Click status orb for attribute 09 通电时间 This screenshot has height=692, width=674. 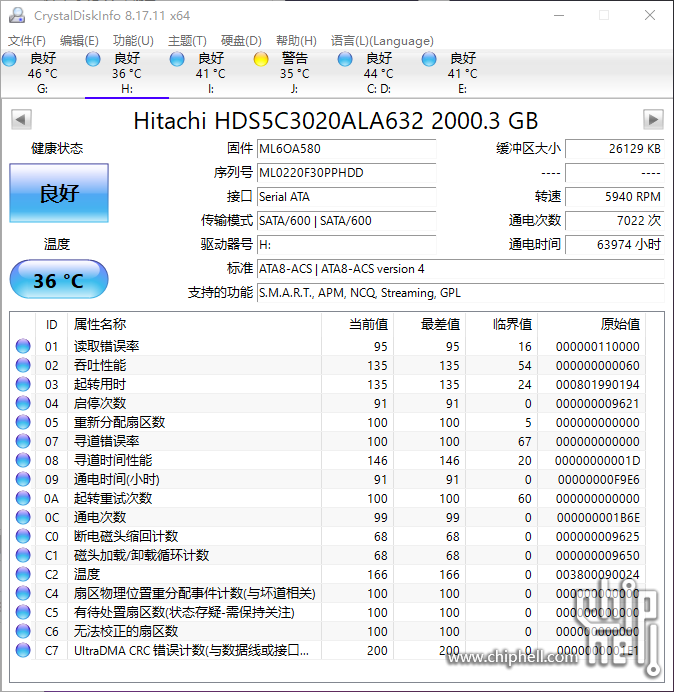(x=23, y=479)
